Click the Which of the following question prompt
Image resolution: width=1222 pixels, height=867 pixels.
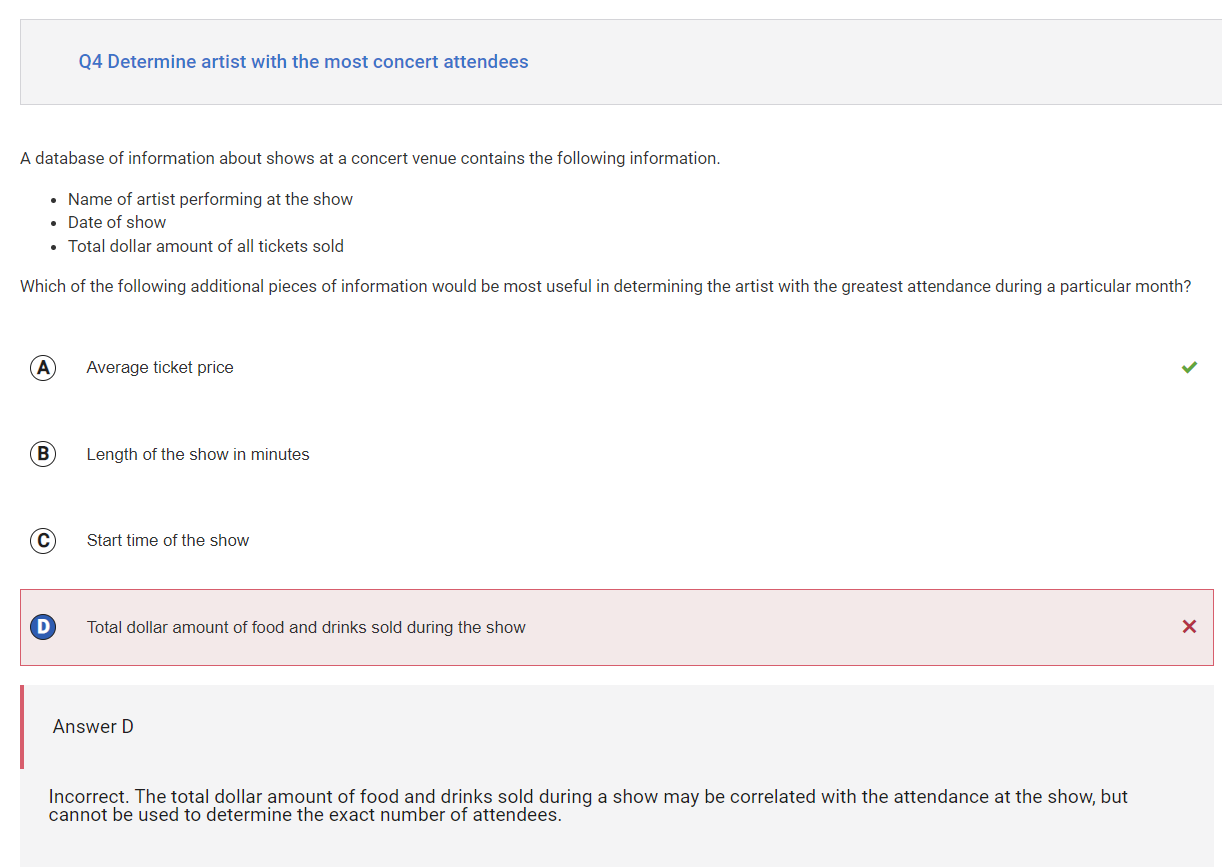(x=605, y=287)
